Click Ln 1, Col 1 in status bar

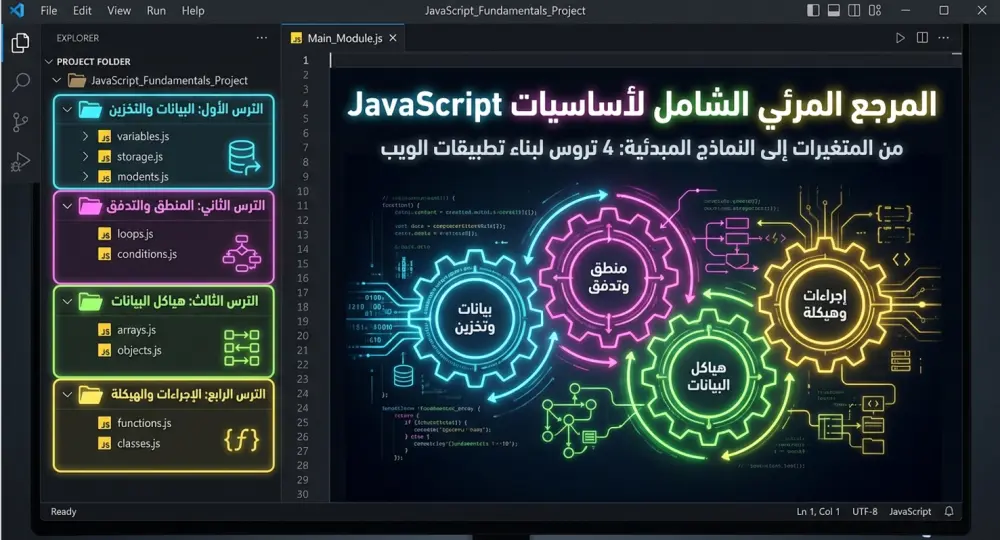click(x=818, y=511)
